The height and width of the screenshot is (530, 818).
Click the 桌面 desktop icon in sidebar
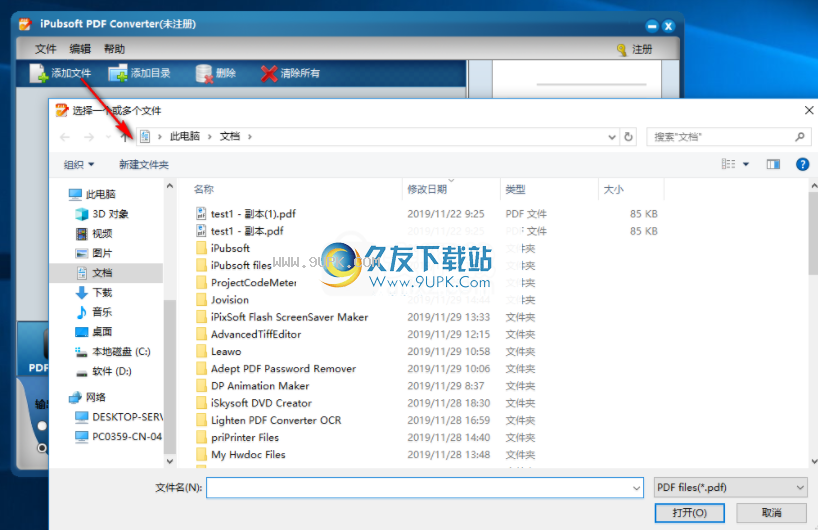[x=82, y=332]
